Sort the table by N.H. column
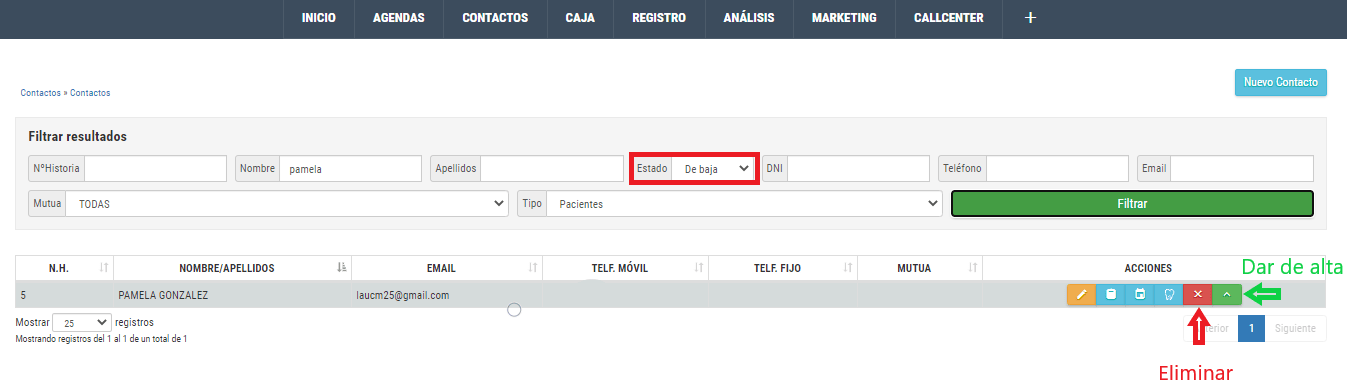Screen dimensions: 1347x392 [x=104, y=268]
